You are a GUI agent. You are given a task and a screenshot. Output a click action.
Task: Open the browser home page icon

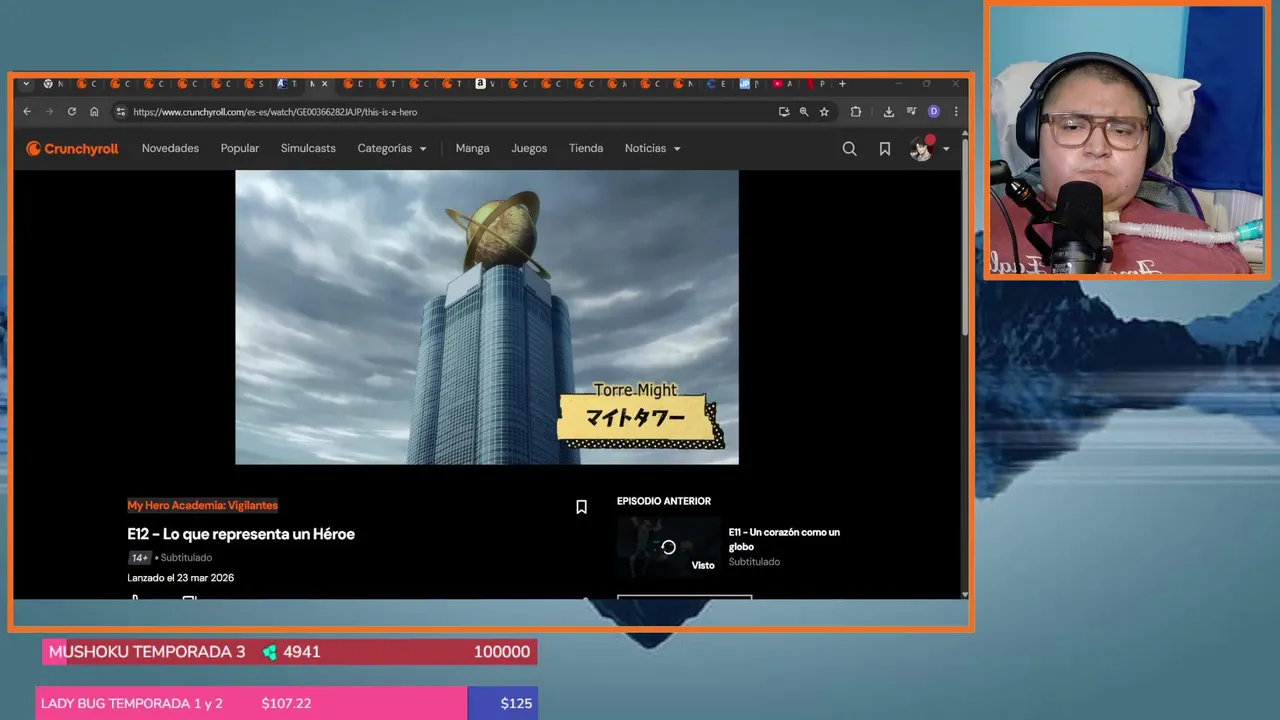(x=94, y=112)
